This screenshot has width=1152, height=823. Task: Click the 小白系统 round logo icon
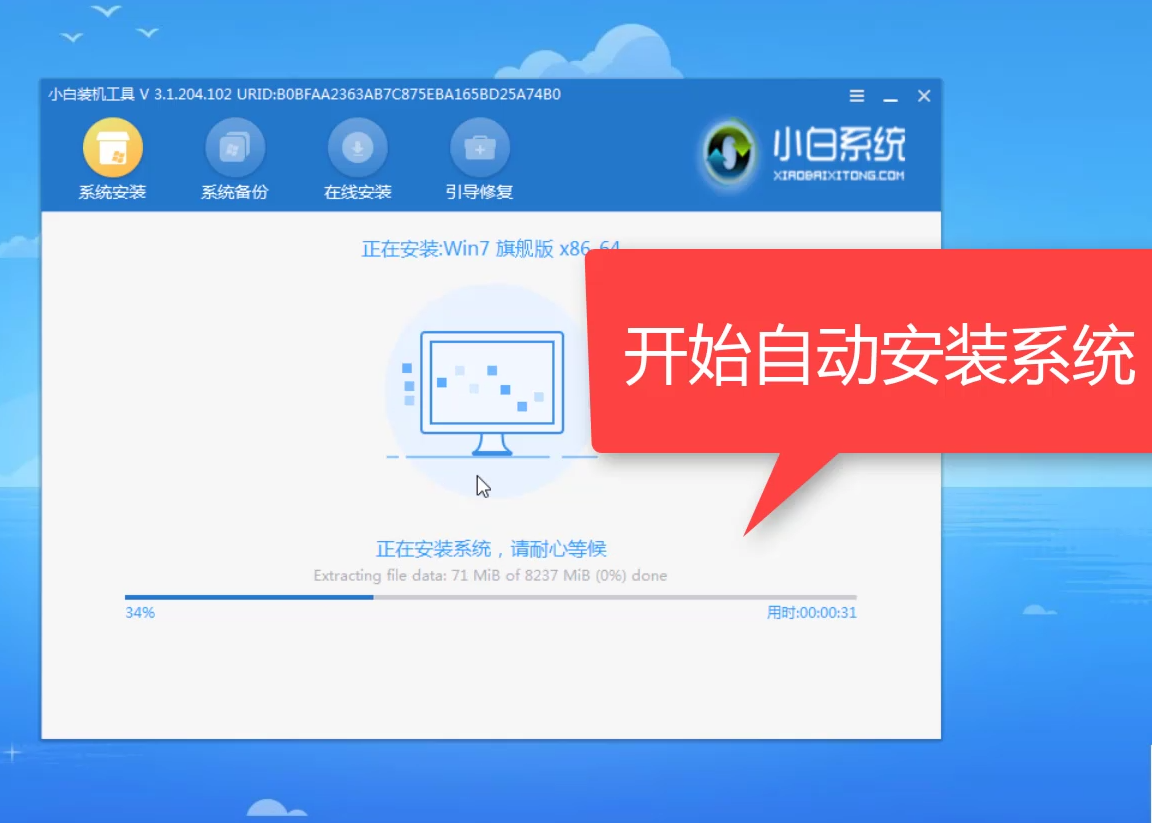pyautogui.click(x=727, y=154)
